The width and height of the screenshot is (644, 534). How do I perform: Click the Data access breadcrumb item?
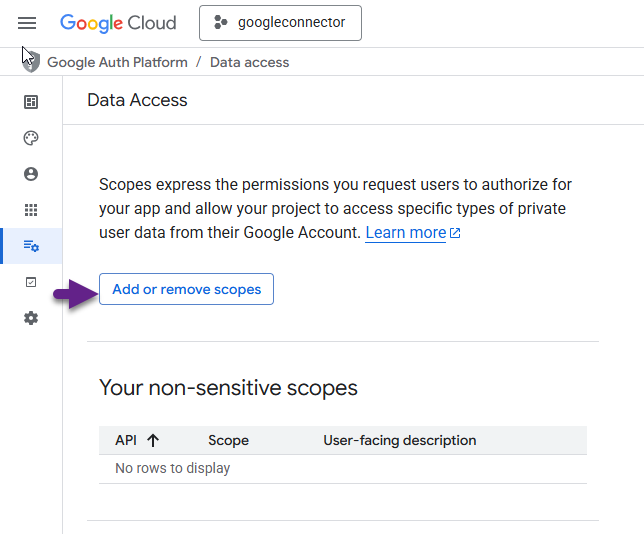pos(249,62)
